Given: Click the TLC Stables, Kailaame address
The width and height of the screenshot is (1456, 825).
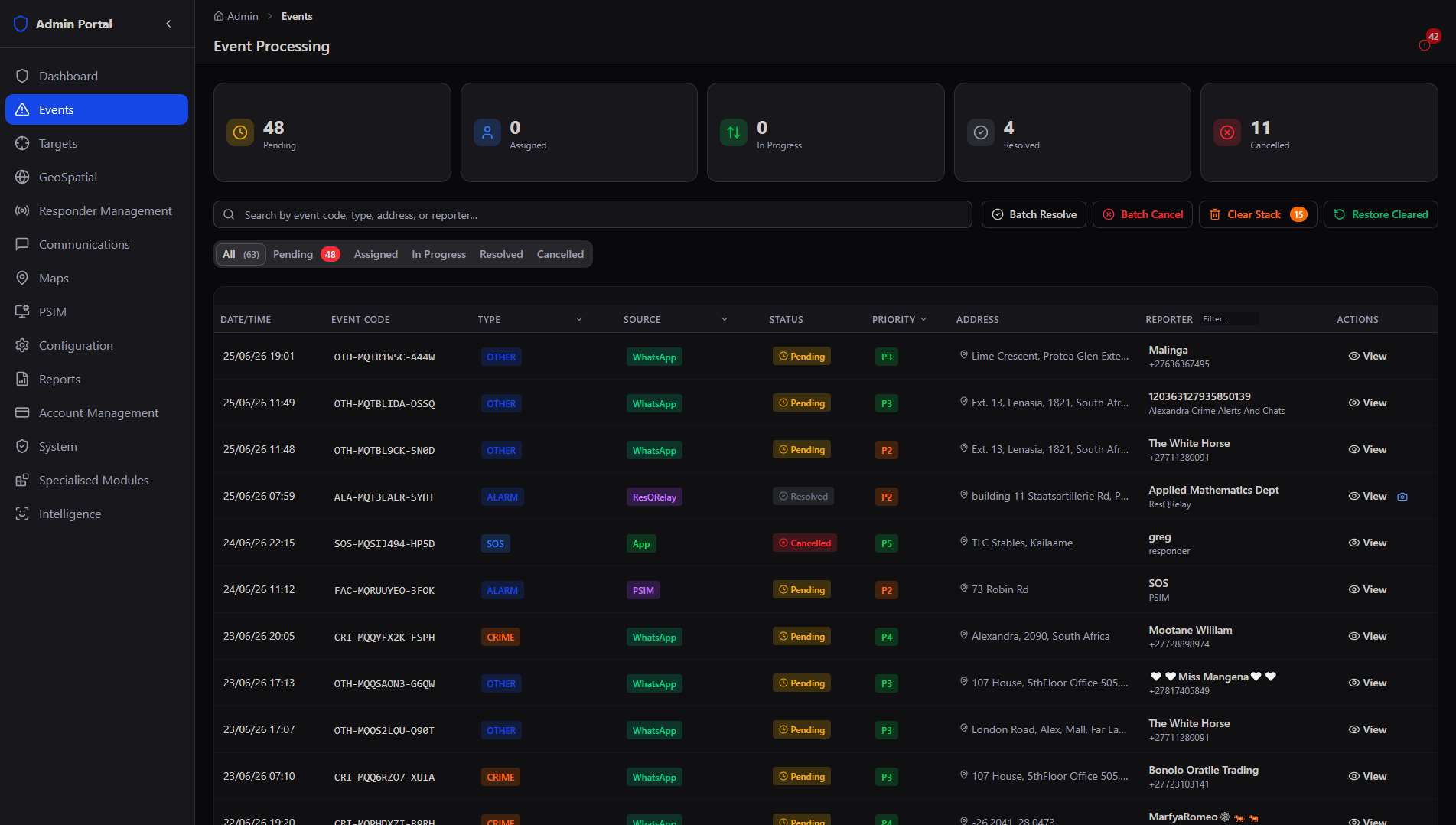Looking at the screenshot, I should [1021, 543].
